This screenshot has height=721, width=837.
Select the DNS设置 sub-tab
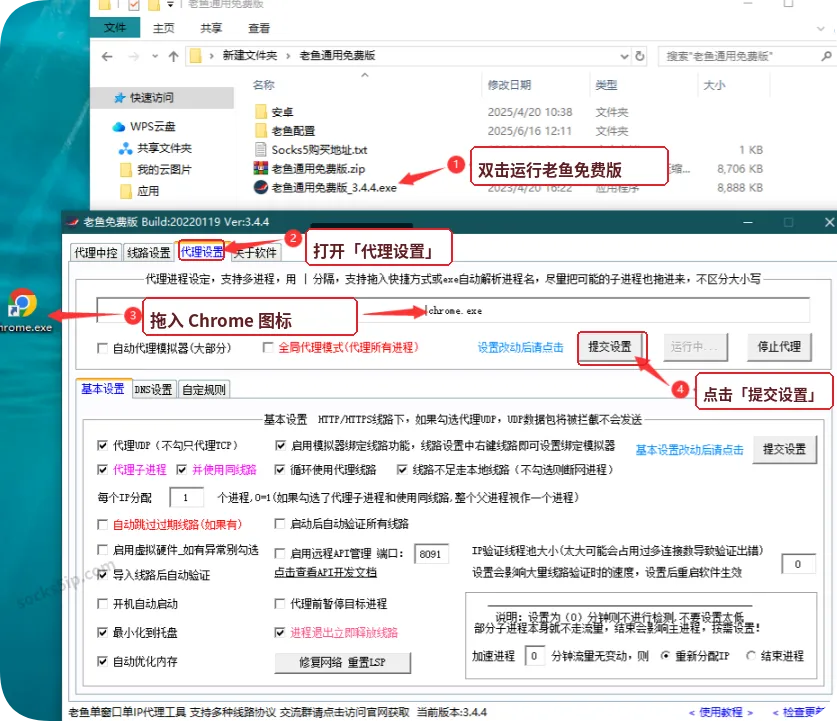[x=153, y=390]
